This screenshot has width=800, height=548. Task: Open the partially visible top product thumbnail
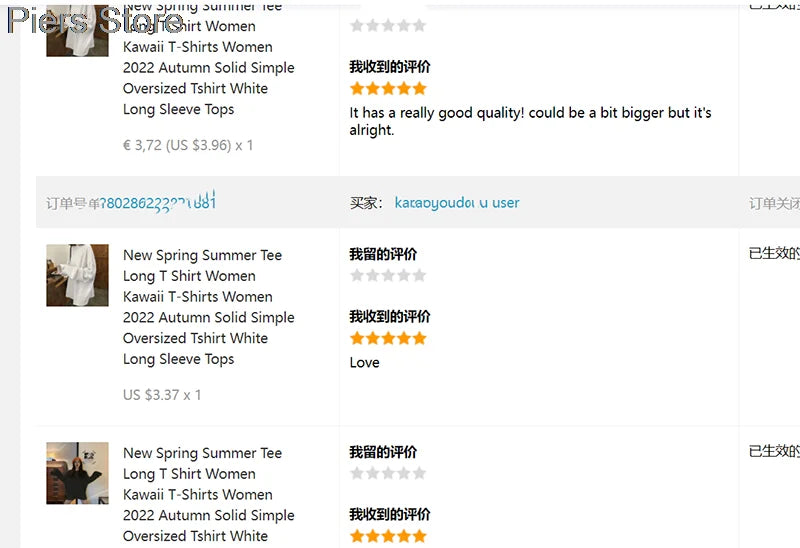click(77, 31)
